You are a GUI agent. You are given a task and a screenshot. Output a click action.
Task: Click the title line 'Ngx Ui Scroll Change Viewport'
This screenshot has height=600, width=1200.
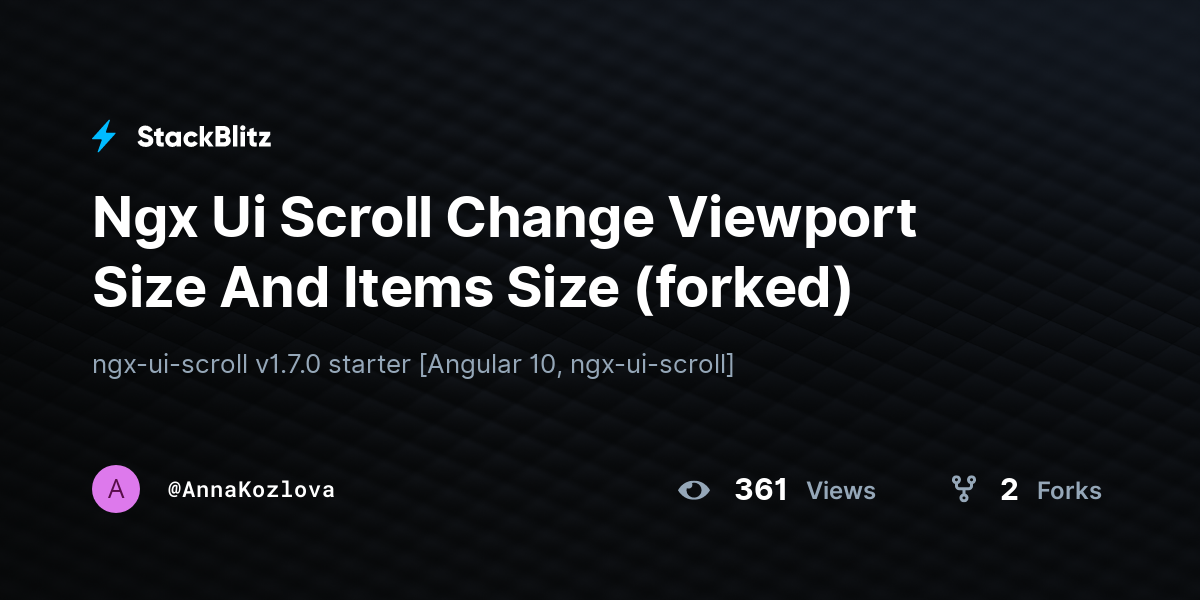point(504,220)
